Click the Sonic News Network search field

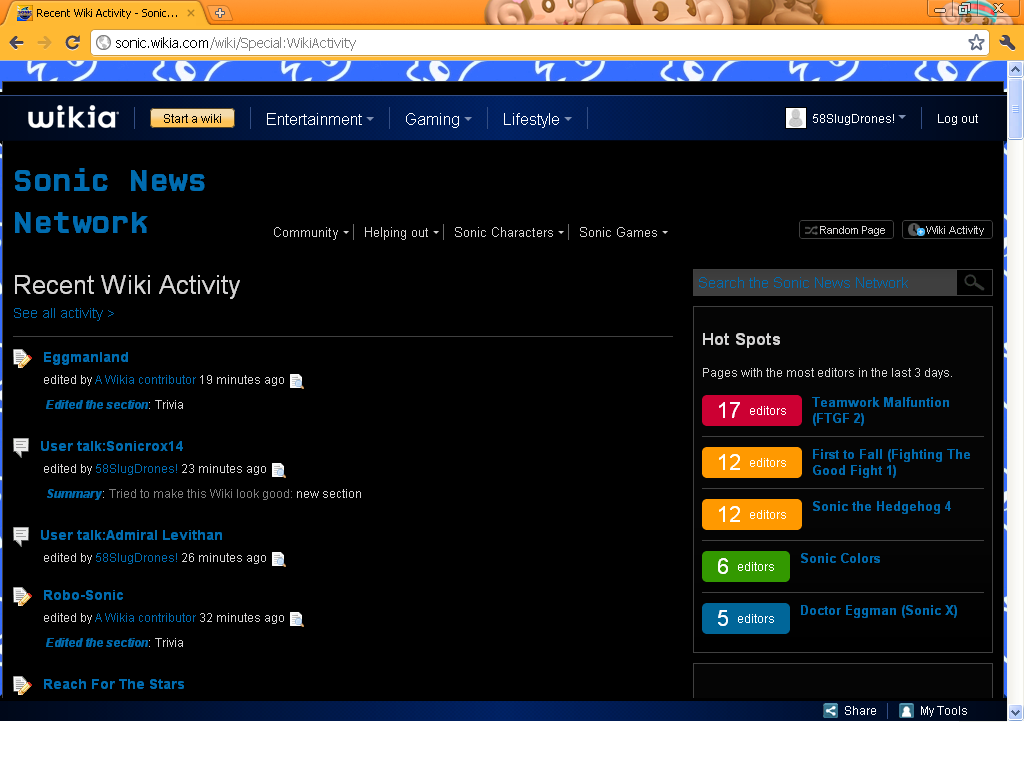824,283
